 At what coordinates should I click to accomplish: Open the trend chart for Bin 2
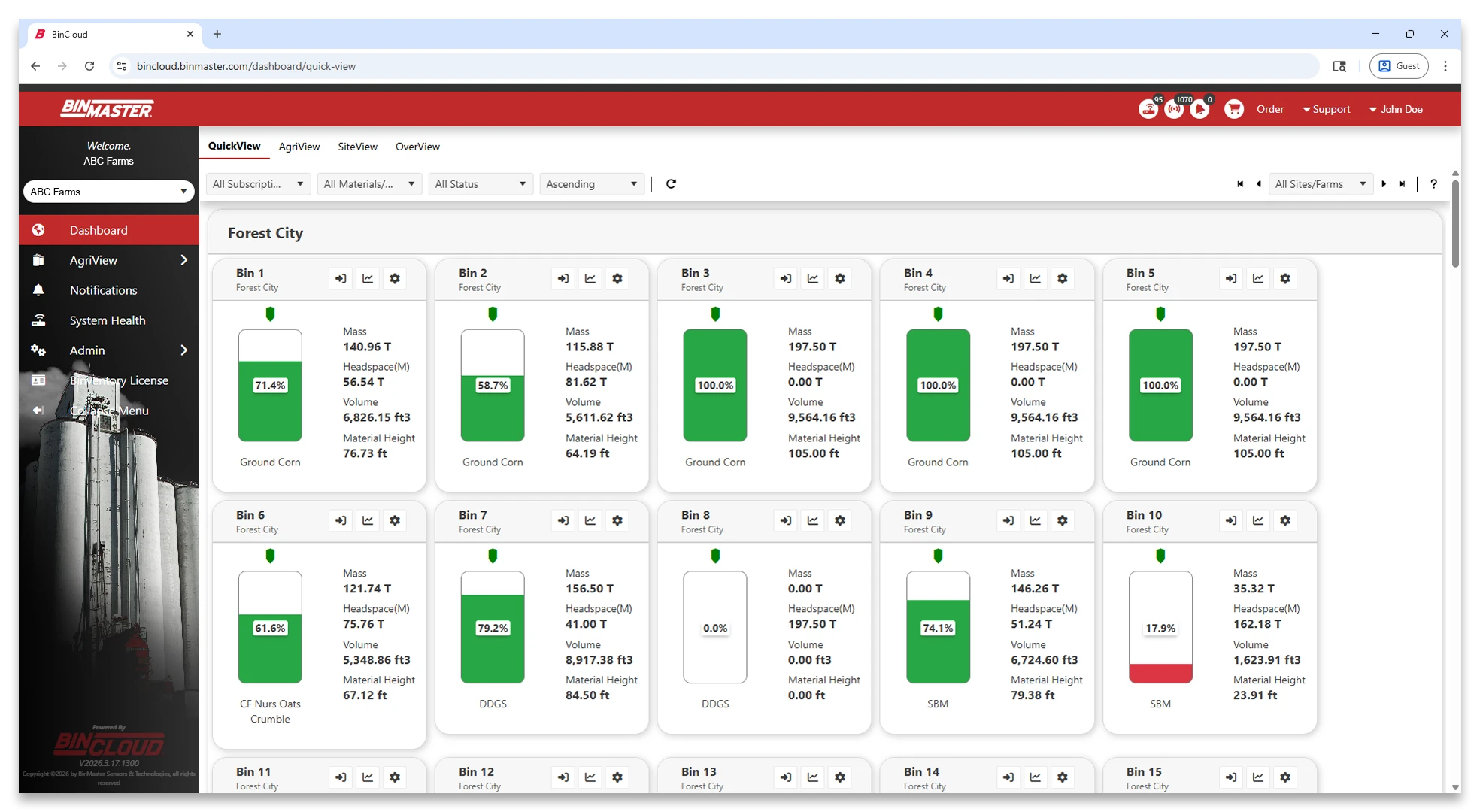(590, 279)
